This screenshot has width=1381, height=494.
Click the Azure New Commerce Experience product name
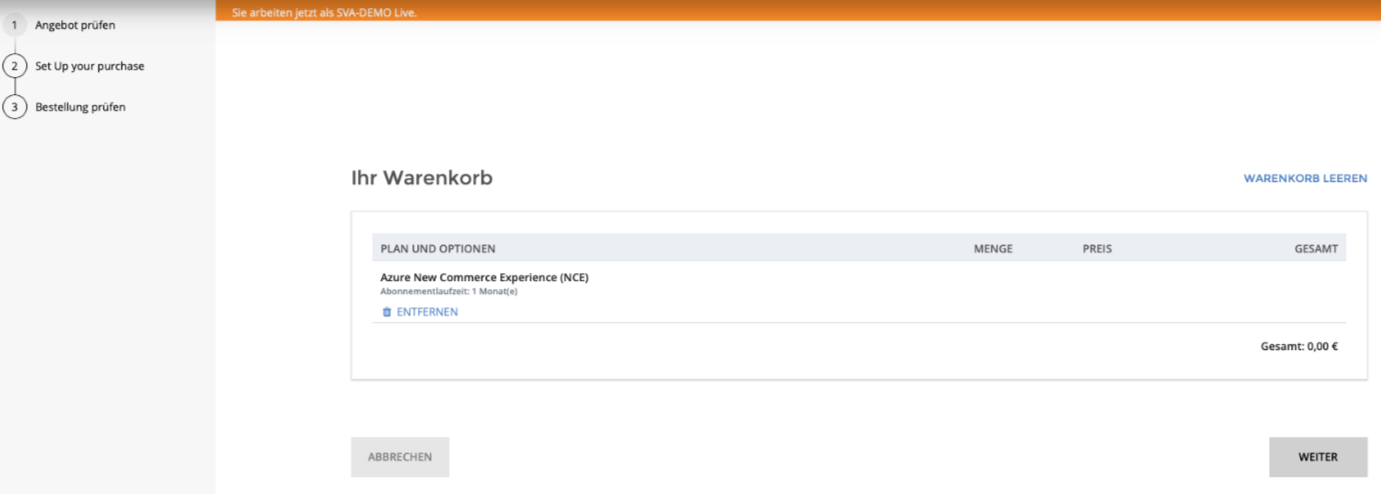click(484, 277)
